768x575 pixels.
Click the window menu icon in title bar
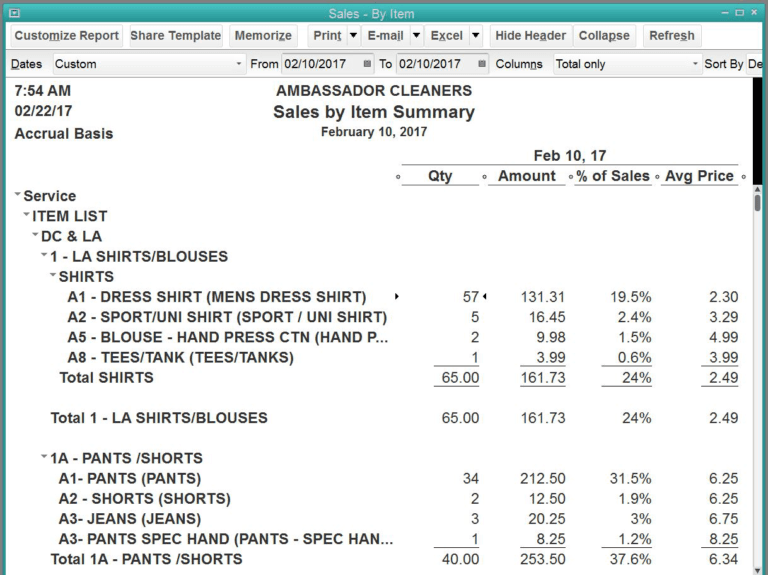(13, 12)
